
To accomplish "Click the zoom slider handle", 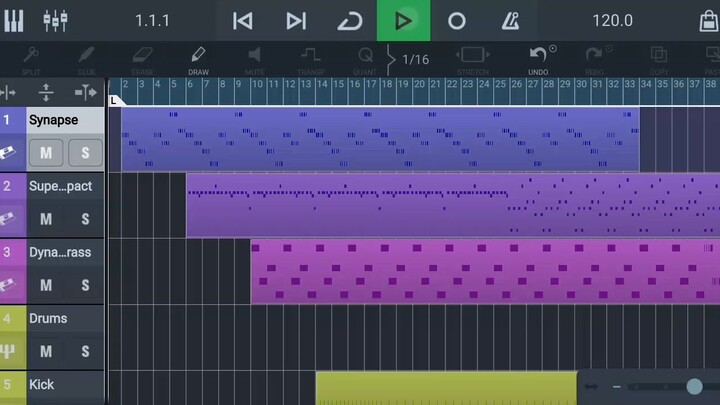I will pos(694,386).
